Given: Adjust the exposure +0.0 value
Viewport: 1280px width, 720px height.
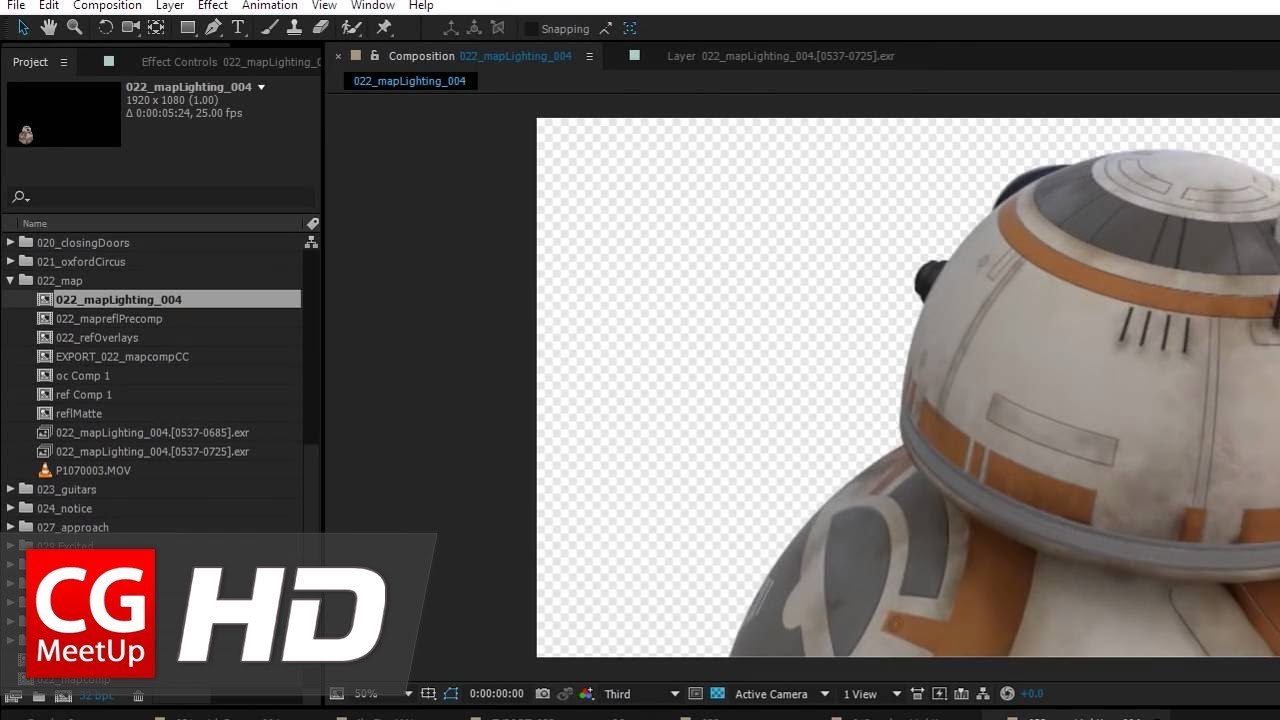Looking at the screenshot, I should click(x=1032, y=694).
